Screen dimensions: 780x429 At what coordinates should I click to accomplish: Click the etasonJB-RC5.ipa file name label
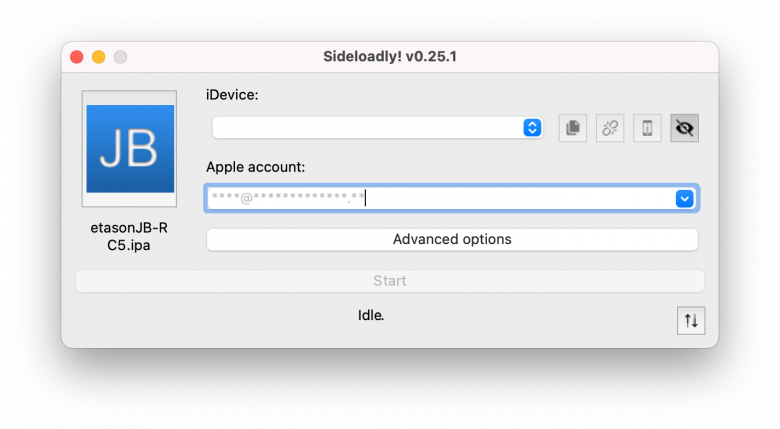pos(129,236)
